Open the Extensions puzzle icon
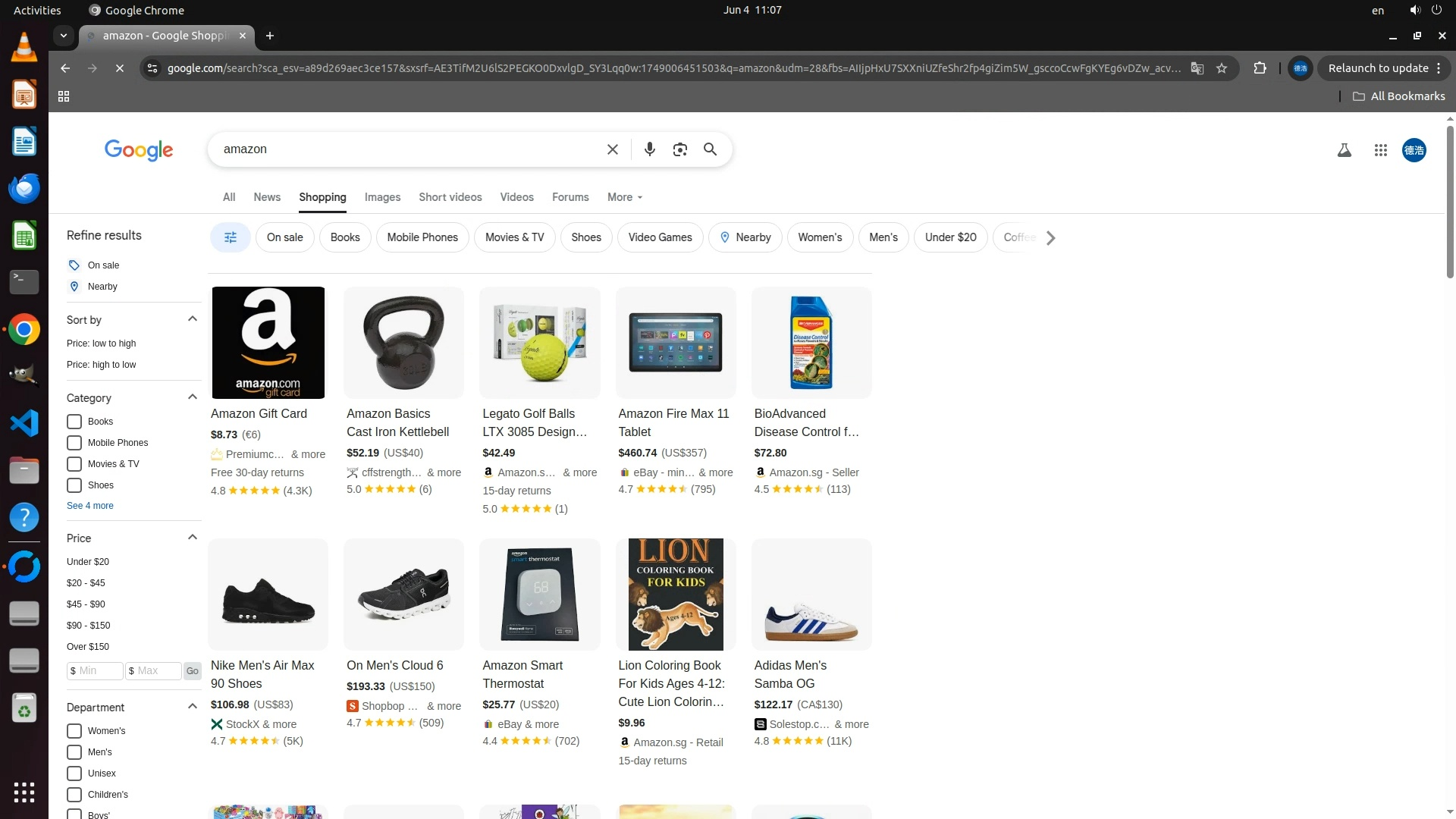Screen dimensions: 1456x819 tap(1260, 68)
